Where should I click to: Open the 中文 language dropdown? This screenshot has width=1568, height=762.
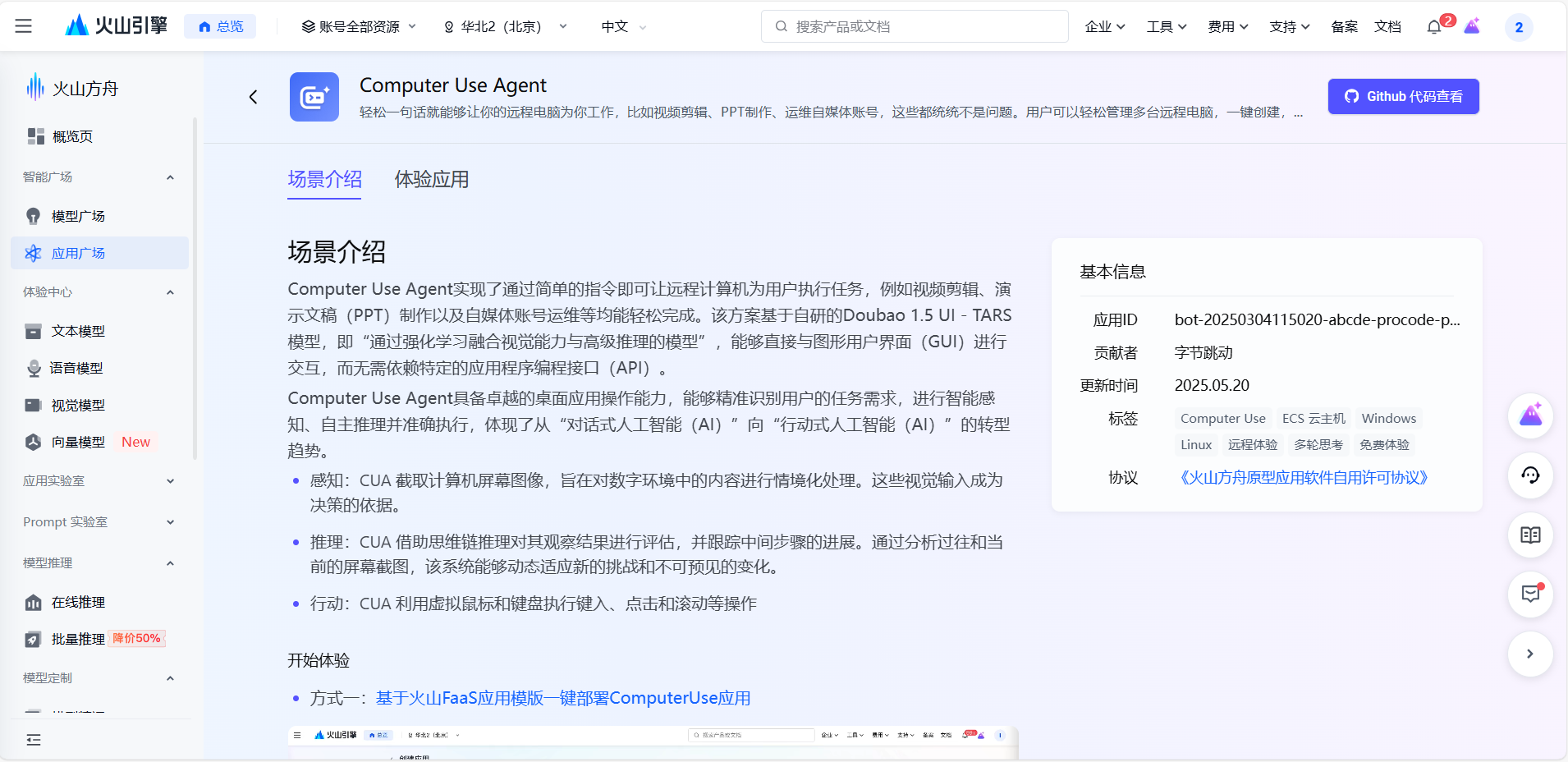(x=623, y=26)
